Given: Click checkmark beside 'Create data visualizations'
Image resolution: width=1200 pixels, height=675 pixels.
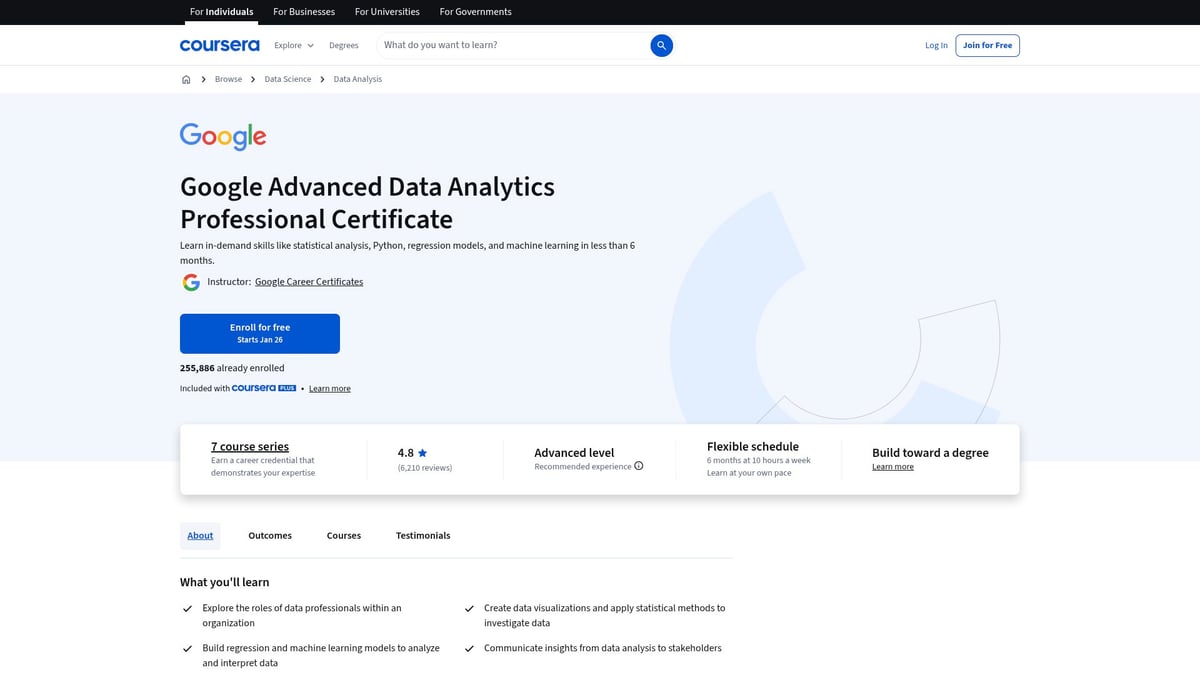Looking at the screenshot, I should click(469, 608).
